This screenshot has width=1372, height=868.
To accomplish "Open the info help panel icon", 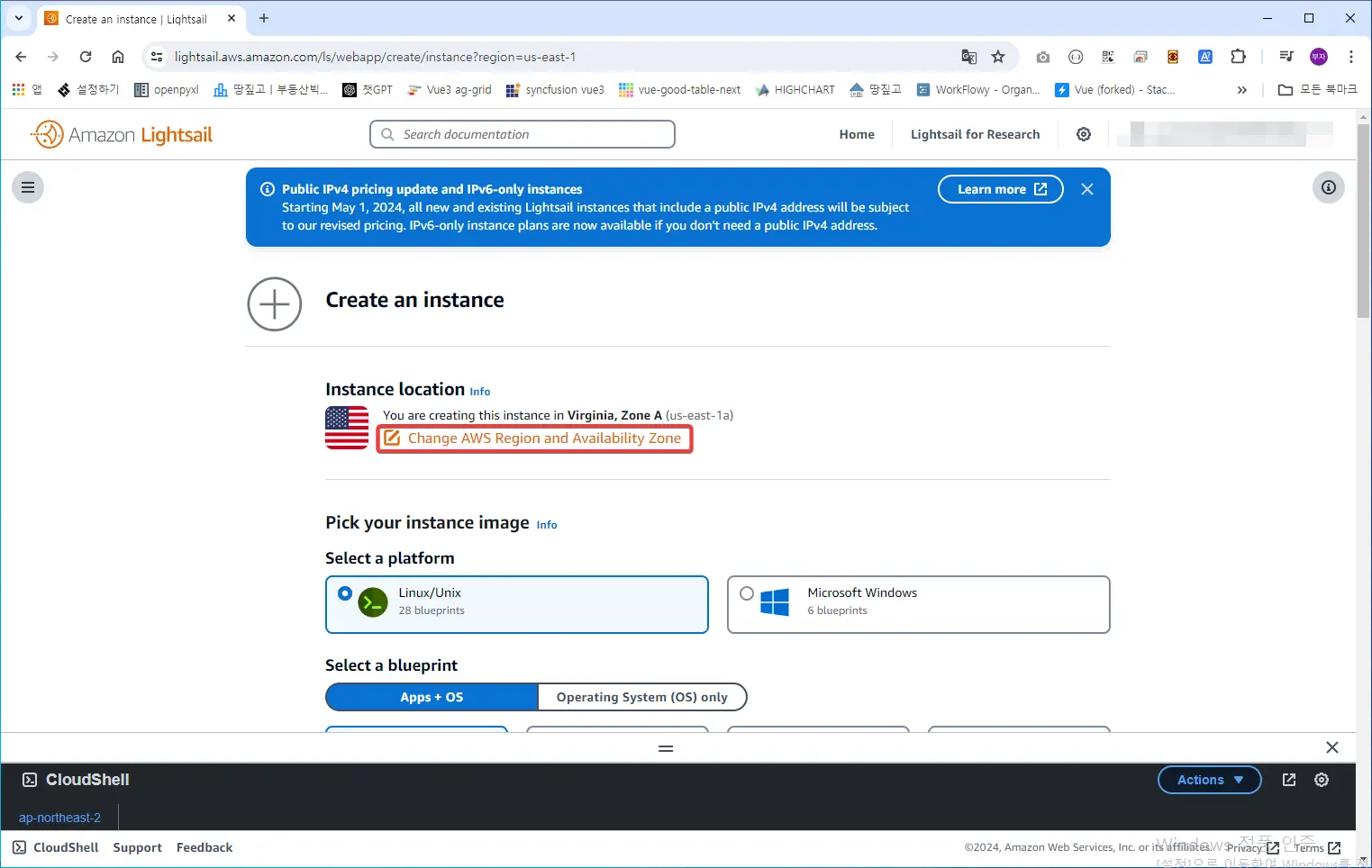I will [1329, 187].
